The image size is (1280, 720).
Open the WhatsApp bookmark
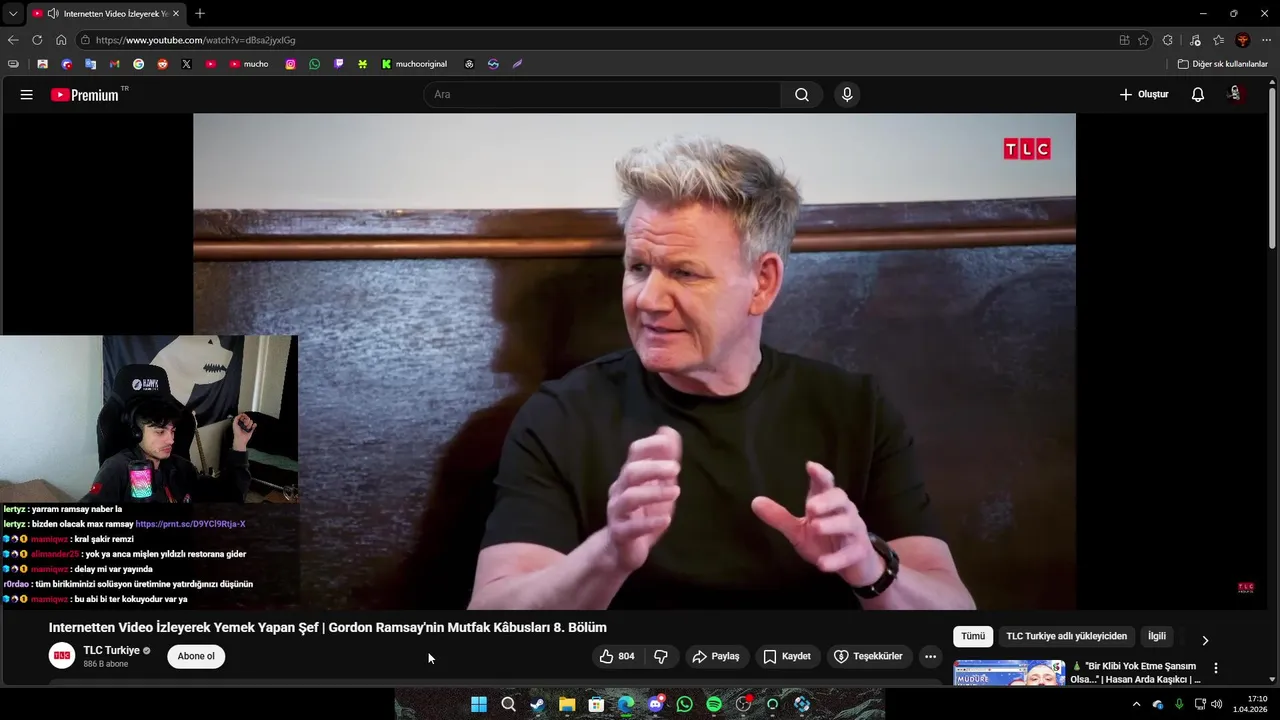pos(315,64)
